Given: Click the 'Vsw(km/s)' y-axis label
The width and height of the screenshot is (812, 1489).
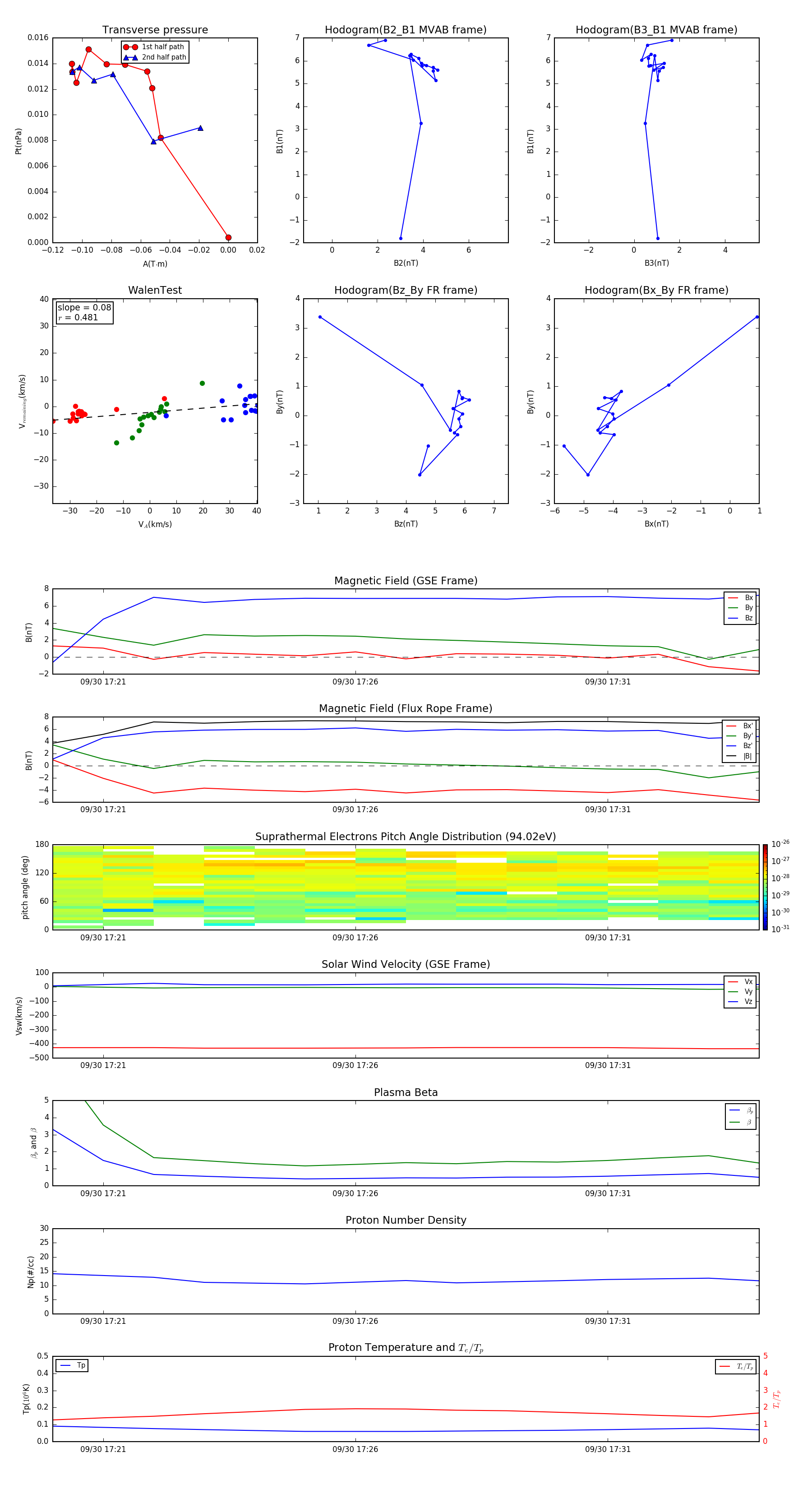Looking at the screenshot, I should [19, 1016].
